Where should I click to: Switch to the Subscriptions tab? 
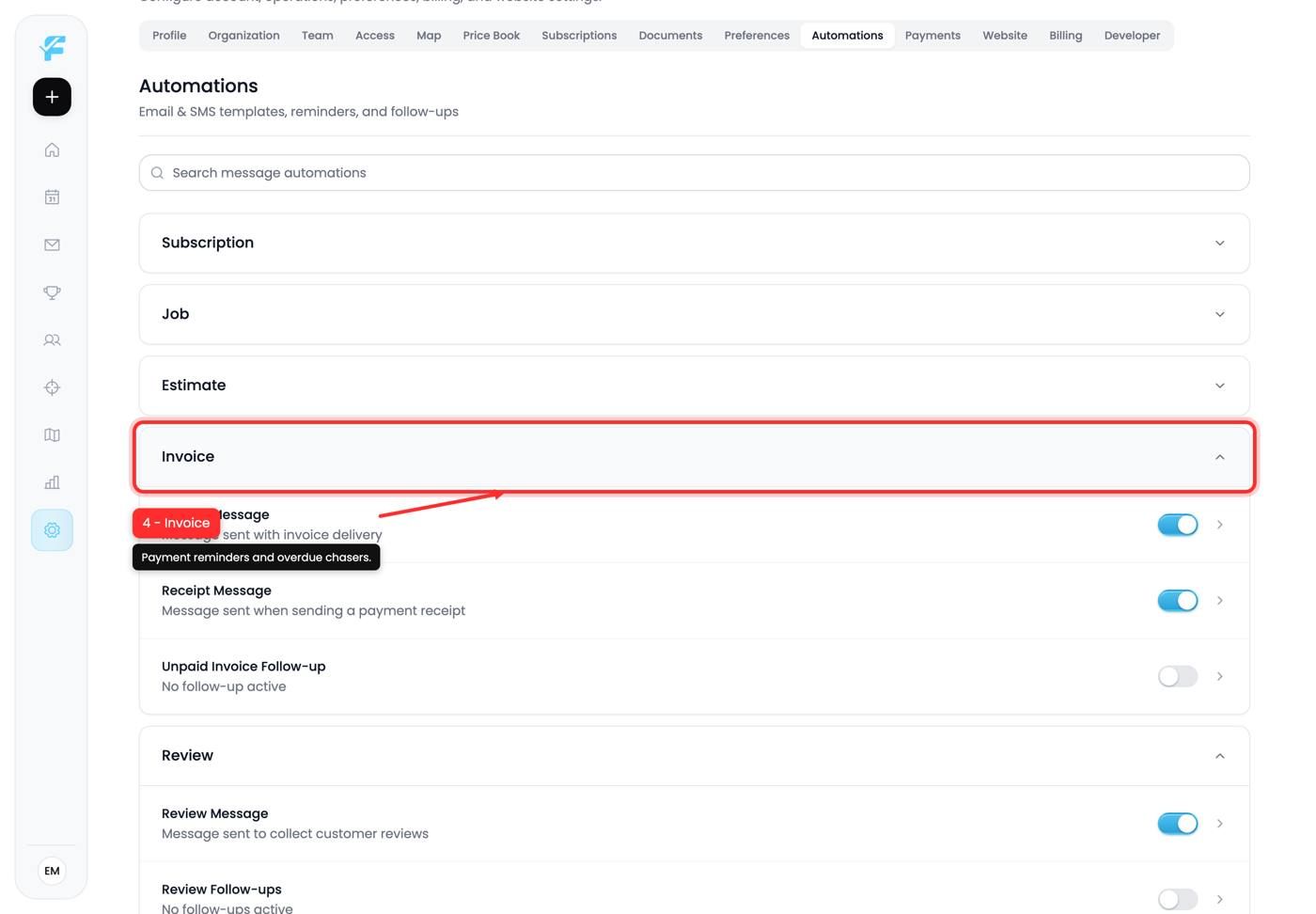point(579,36)
